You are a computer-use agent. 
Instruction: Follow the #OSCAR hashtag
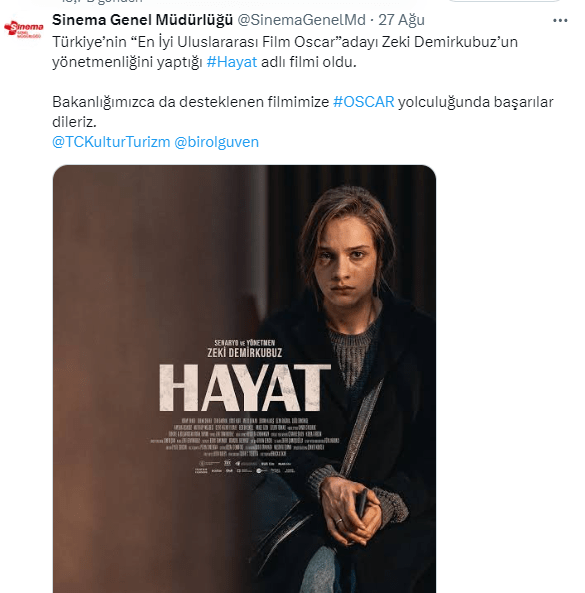tap(363, 102)
